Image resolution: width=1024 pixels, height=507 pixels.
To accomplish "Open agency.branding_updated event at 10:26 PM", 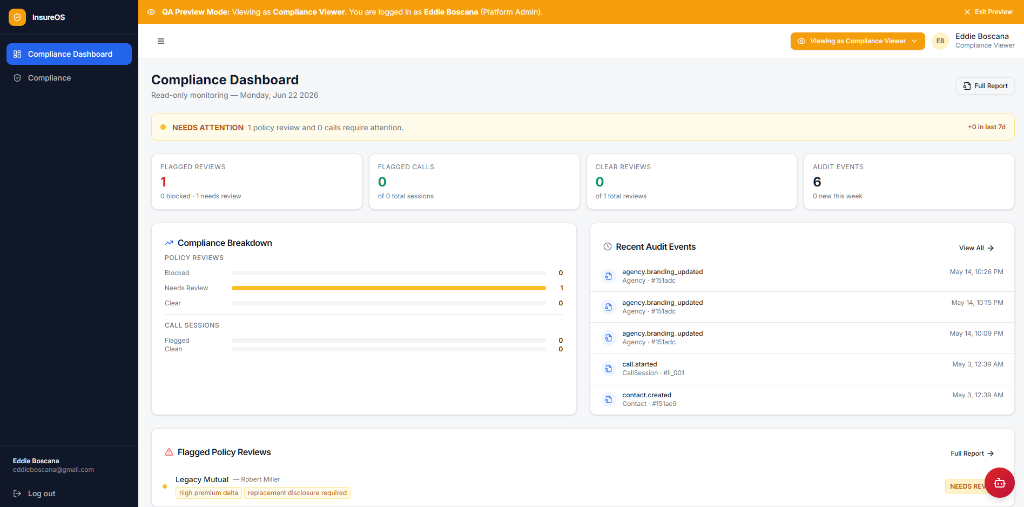I will pyautogui.click(x=802, y=276).
